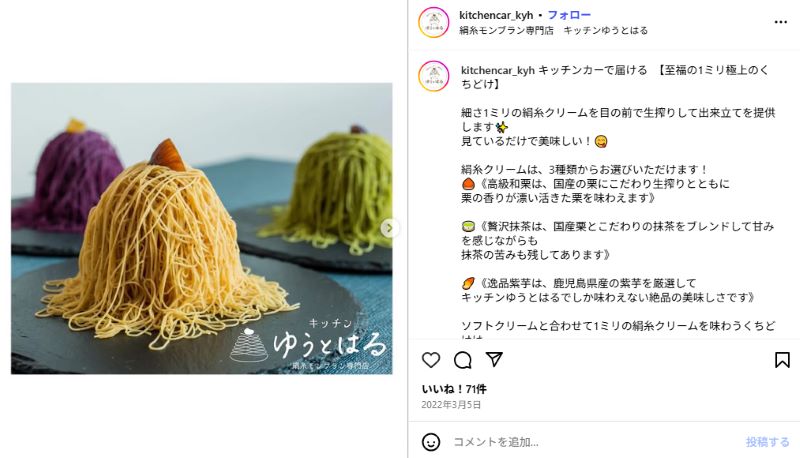This screenshot has width=800, height=458.
Task: Open comments via the speech bubble icon
Action: pos(462,360)
